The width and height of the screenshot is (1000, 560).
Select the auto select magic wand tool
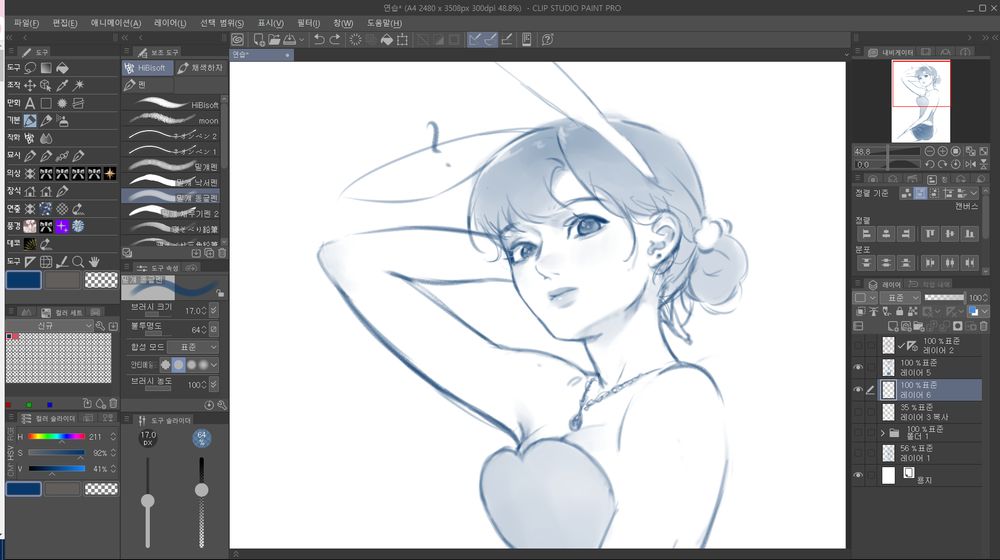point(78,85)
